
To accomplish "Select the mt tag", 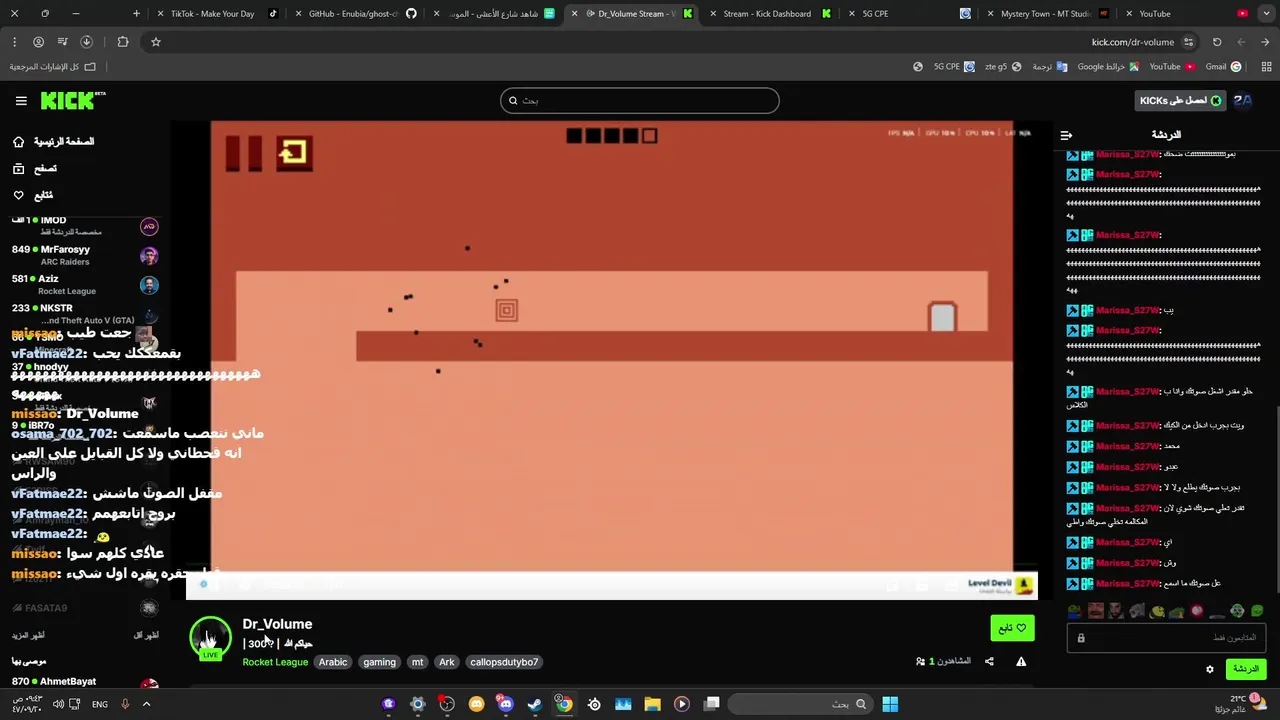I will [417, 662].
